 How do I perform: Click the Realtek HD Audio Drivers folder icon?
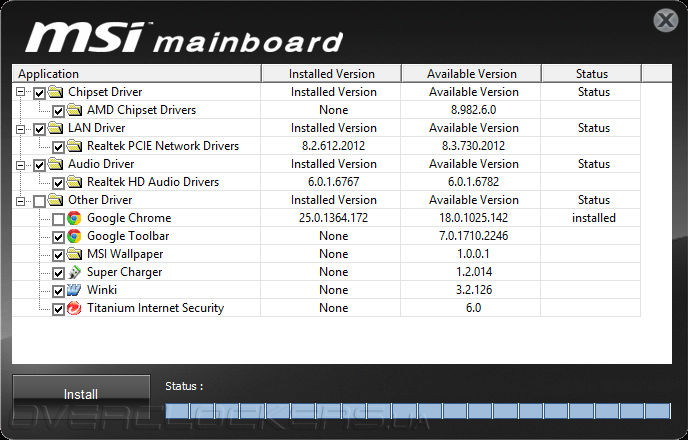tap(74, 182)
